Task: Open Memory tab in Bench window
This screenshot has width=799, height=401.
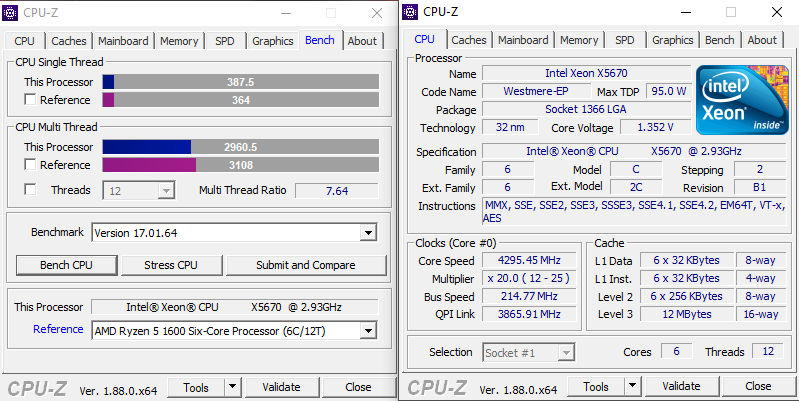Action: click(x=179, y=41)
